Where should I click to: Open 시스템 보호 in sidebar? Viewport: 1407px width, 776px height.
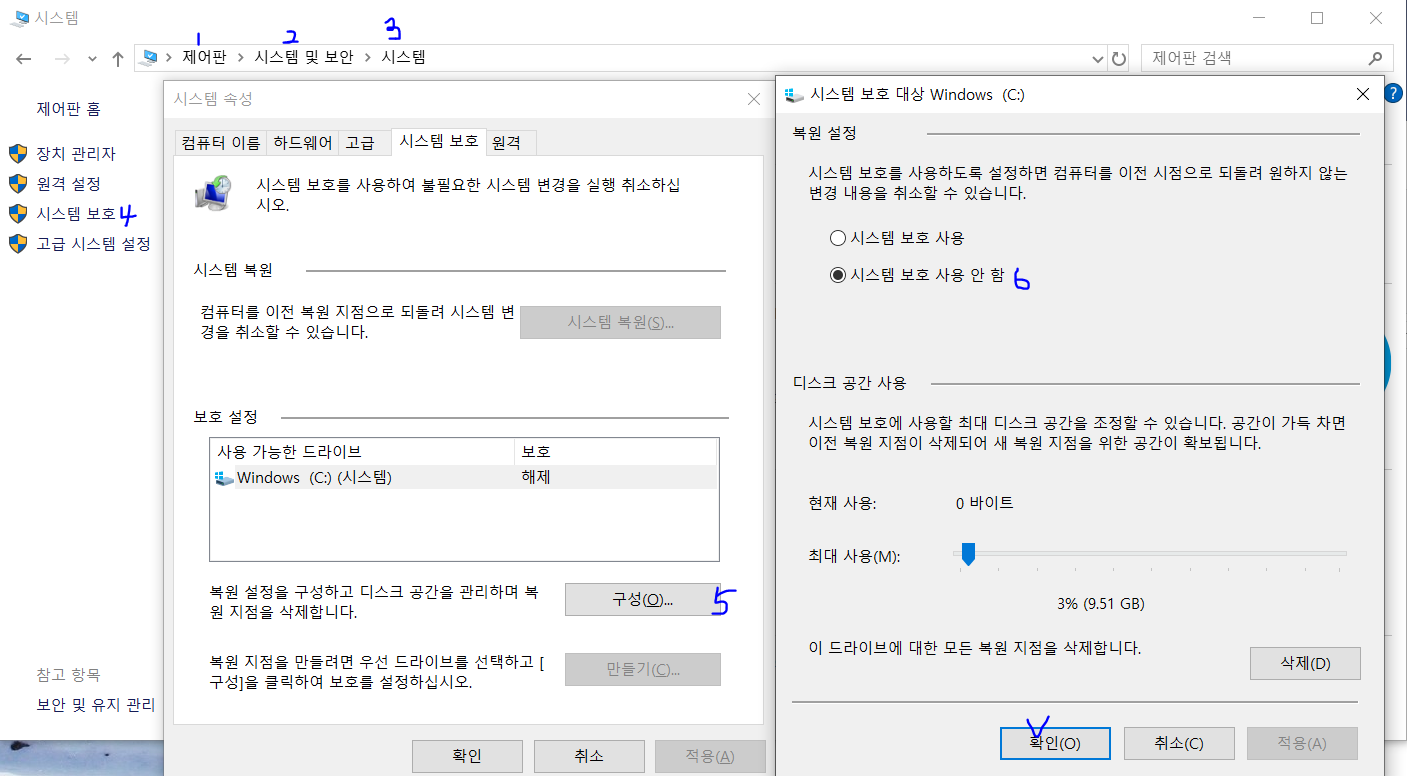[76, 213]
